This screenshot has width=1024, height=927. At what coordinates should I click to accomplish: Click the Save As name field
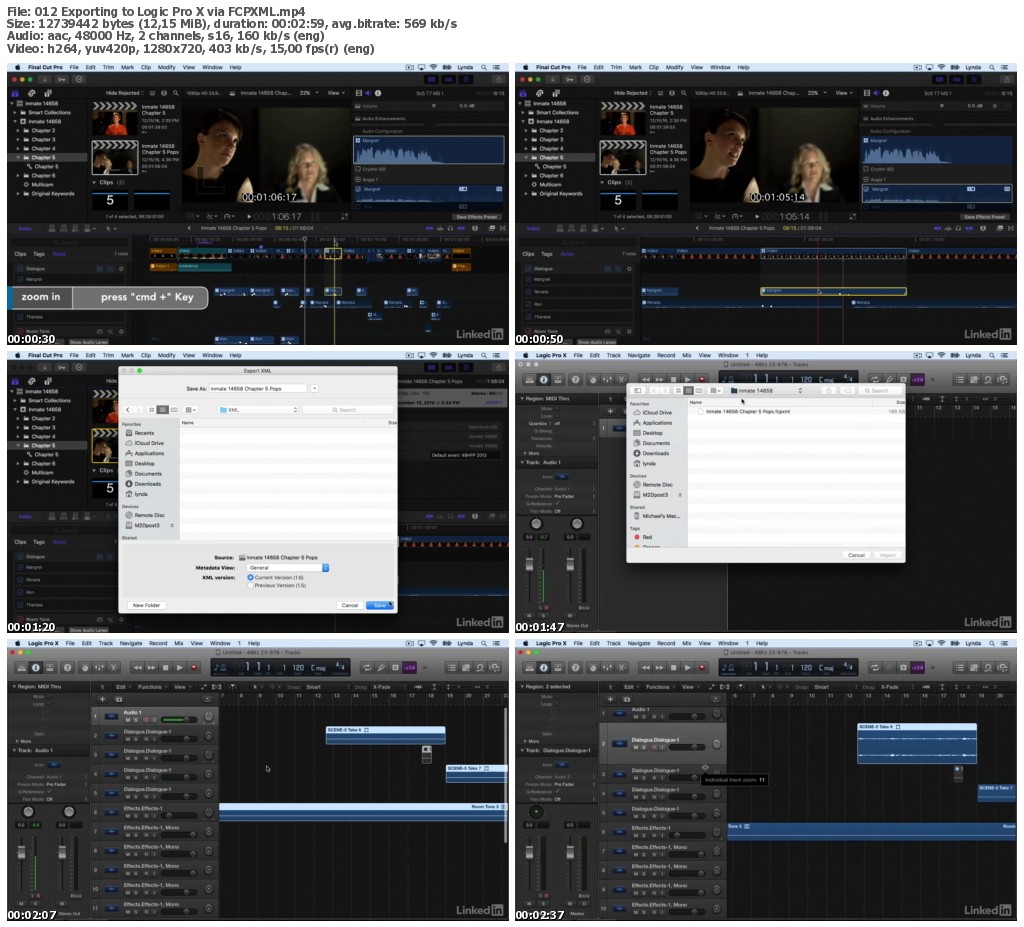click(258, 389)
